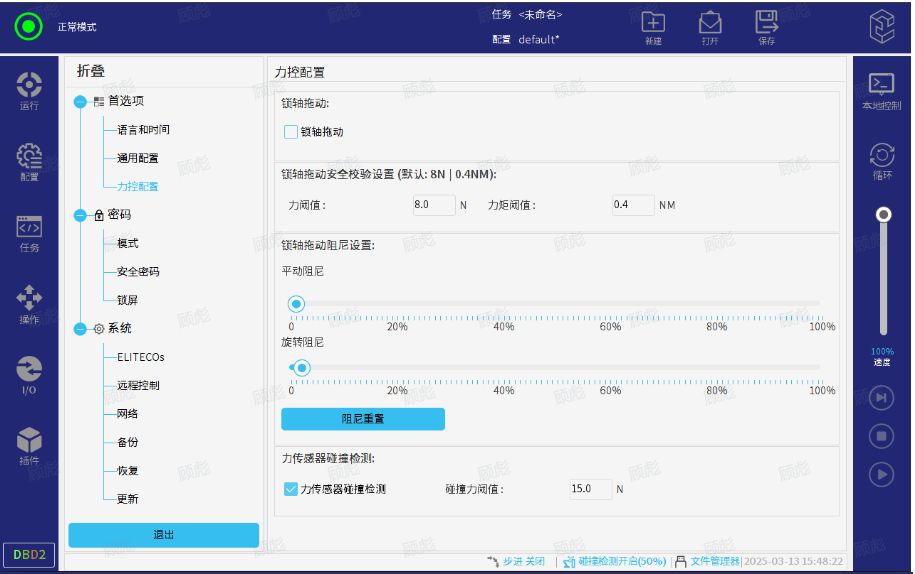
Task: Collapse the 首选项 tree section
Action: click(80, 101)
